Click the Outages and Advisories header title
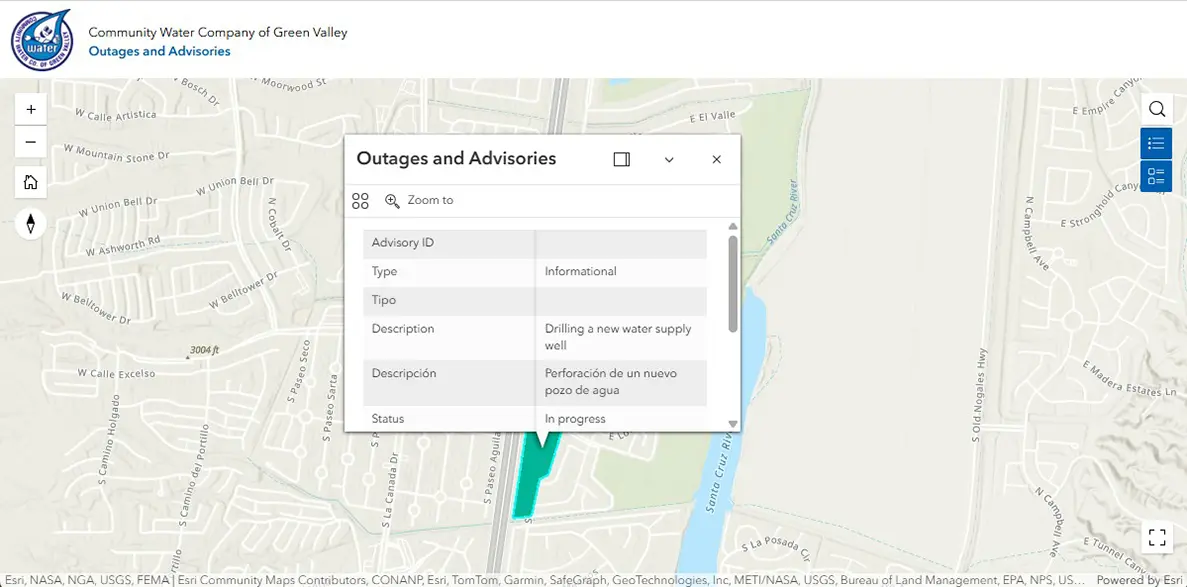The width and height of the screenshot is (1187, 587). 159,51
